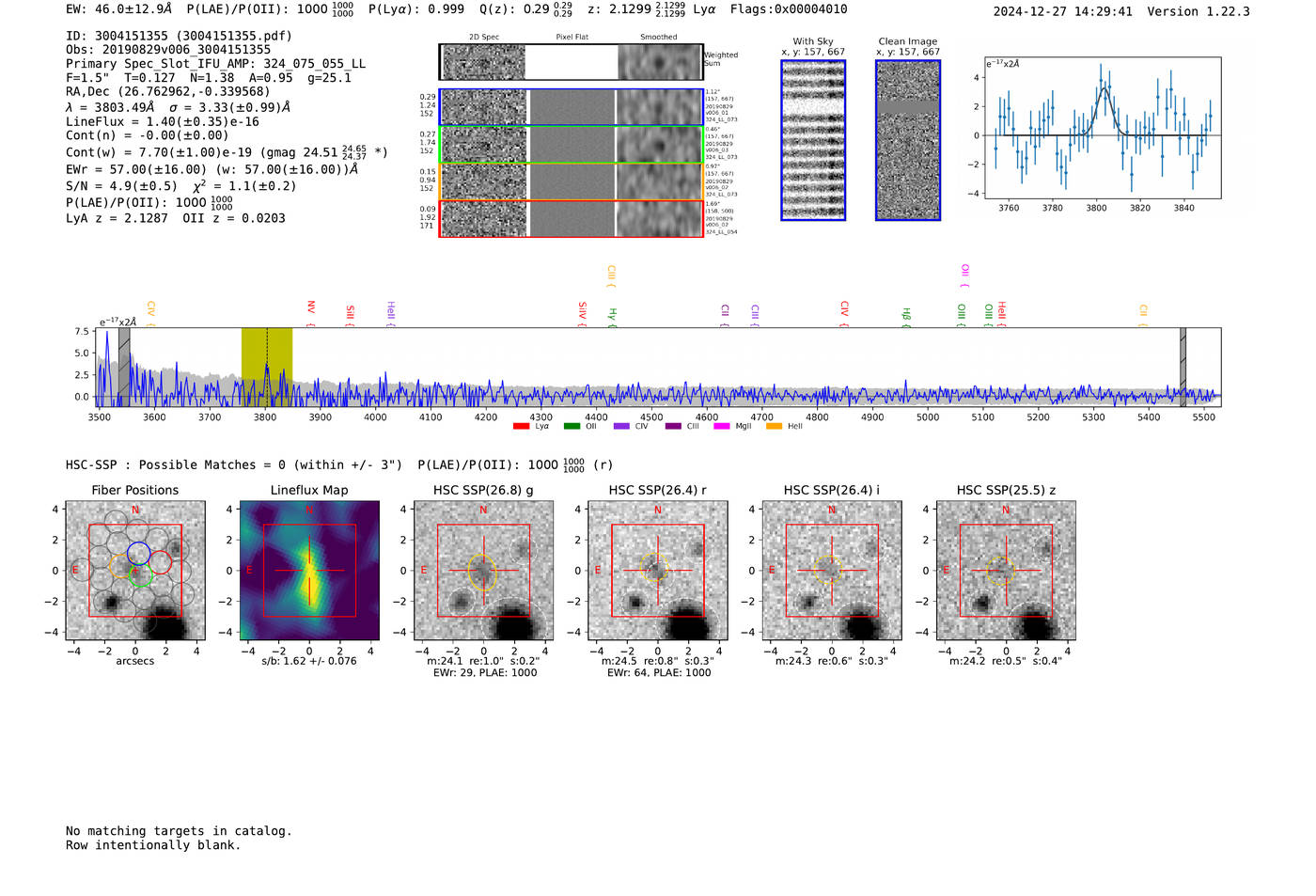Click the red HeII line marker

point(1001,313)
